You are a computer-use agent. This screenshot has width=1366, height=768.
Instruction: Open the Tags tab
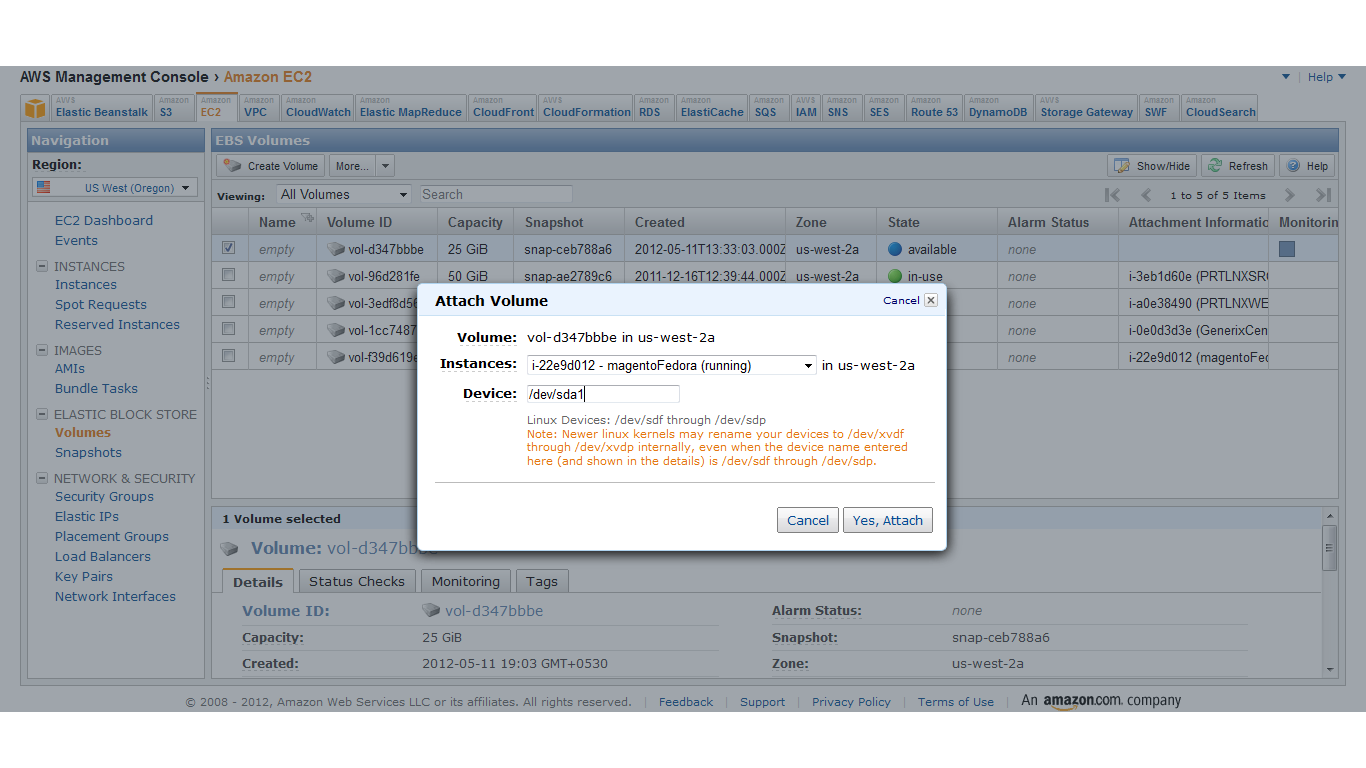point(542,582)
